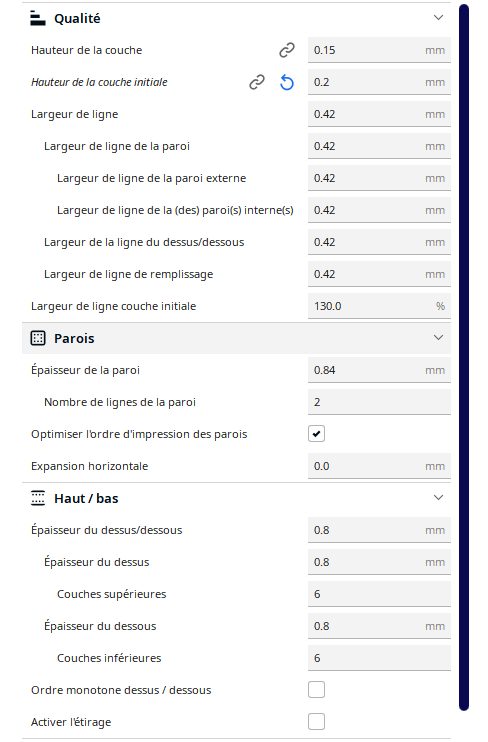This screenshot has height=742, width=488.
Task: Enable Ordre monotone dessus / dessous checkbox
Action: point(316,690)
